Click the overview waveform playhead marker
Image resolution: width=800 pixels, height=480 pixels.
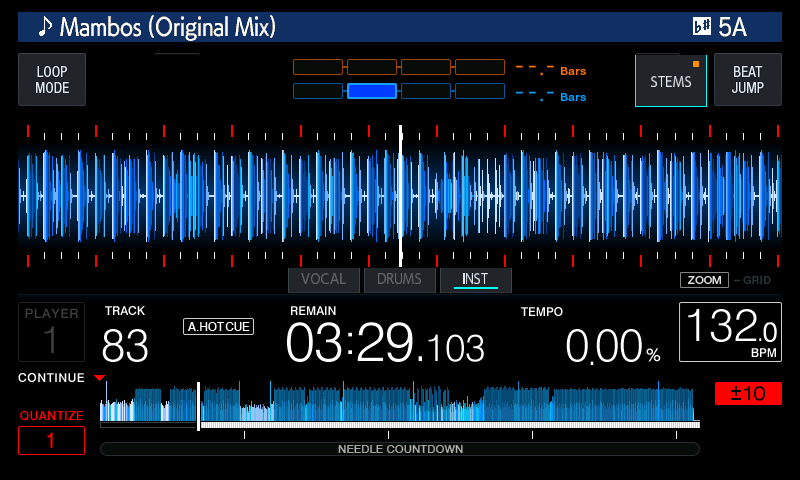click(x=198, y=406)
